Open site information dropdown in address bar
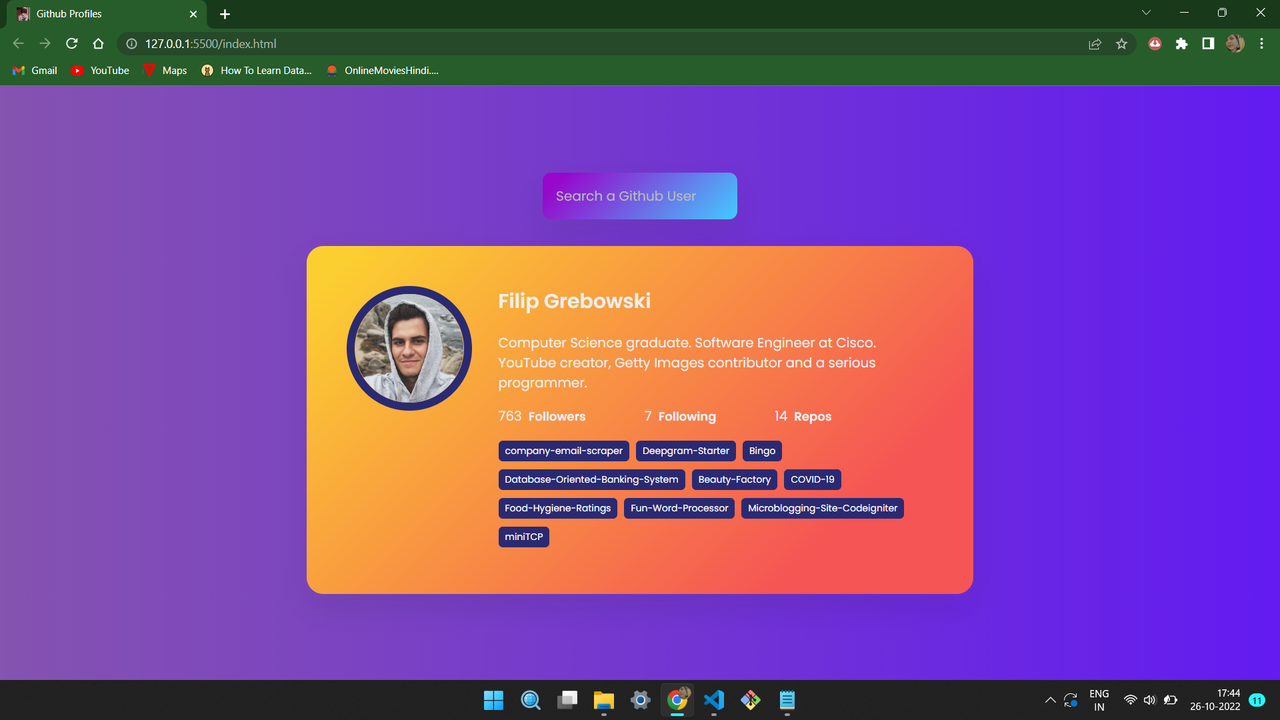This screenshot has width=1280, height=720. [131, 43]
